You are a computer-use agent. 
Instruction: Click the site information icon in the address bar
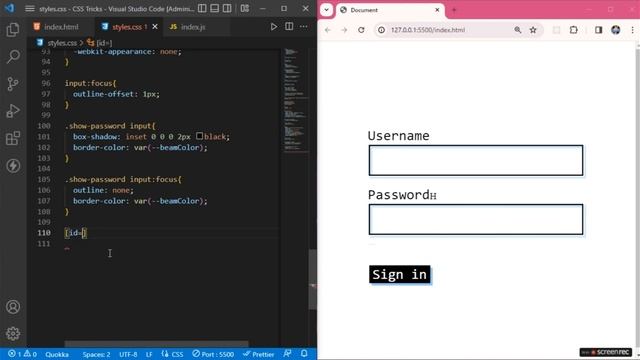(x=381, y=30)
